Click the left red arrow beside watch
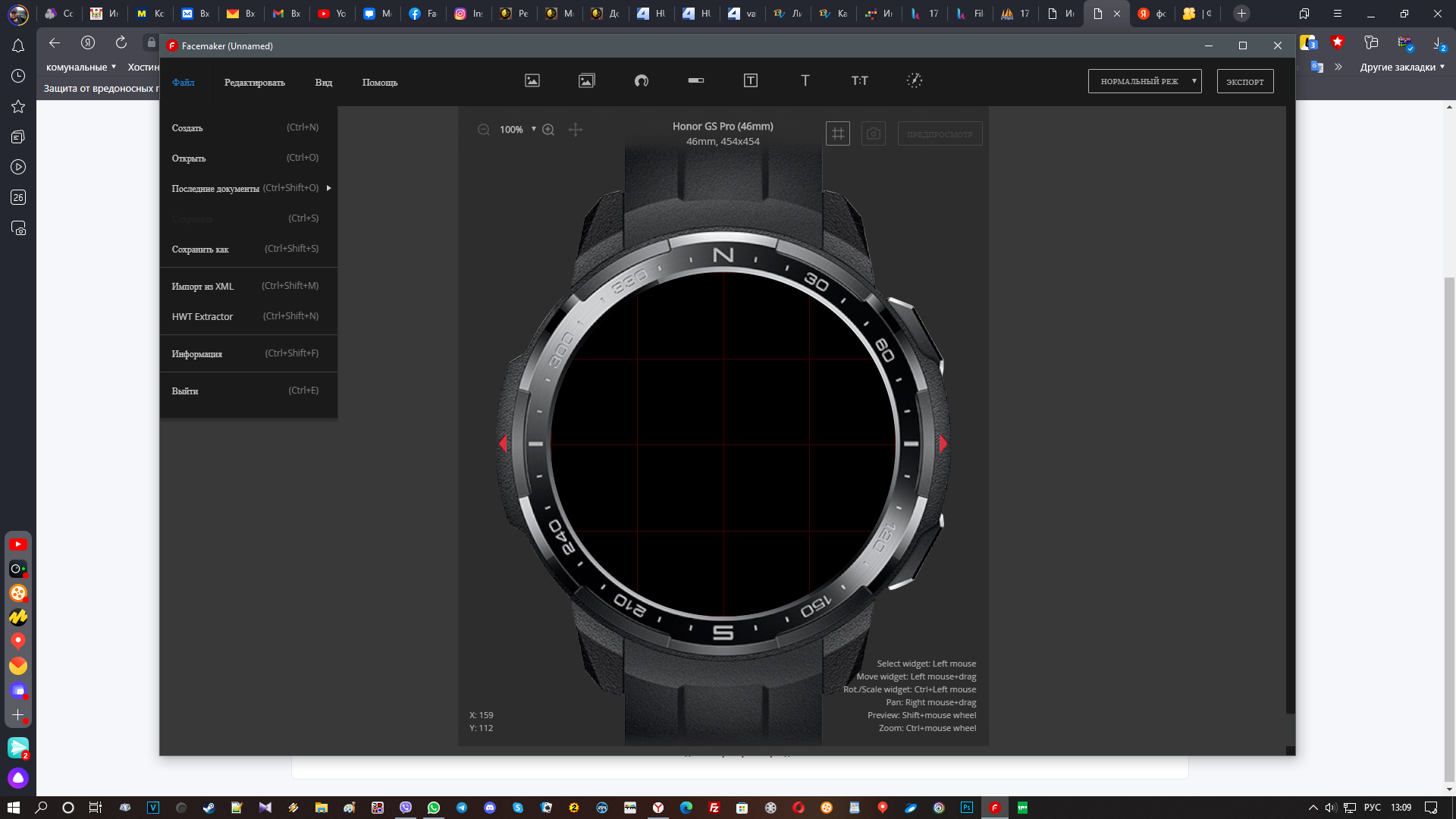Viewport: 1456px width, 819px height. pos(503,444)
